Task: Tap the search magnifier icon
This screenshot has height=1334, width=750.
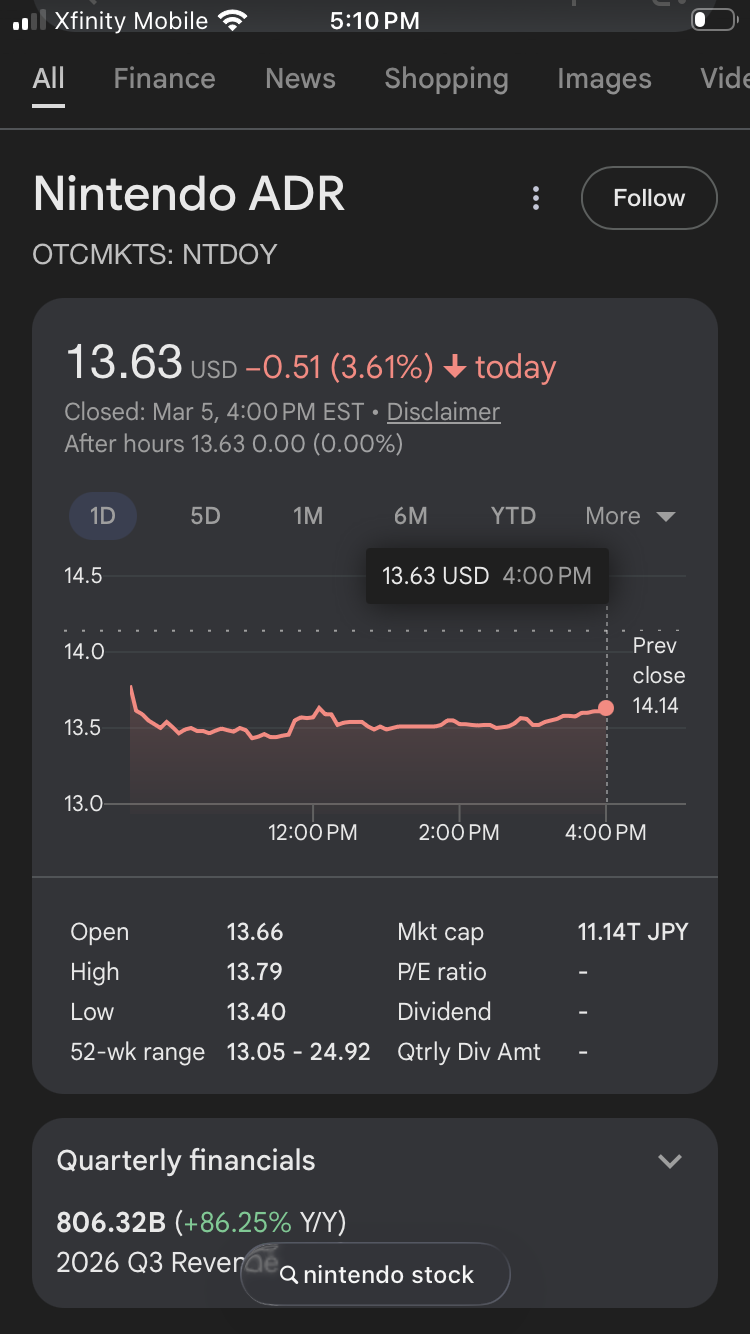Action: 289,1275
